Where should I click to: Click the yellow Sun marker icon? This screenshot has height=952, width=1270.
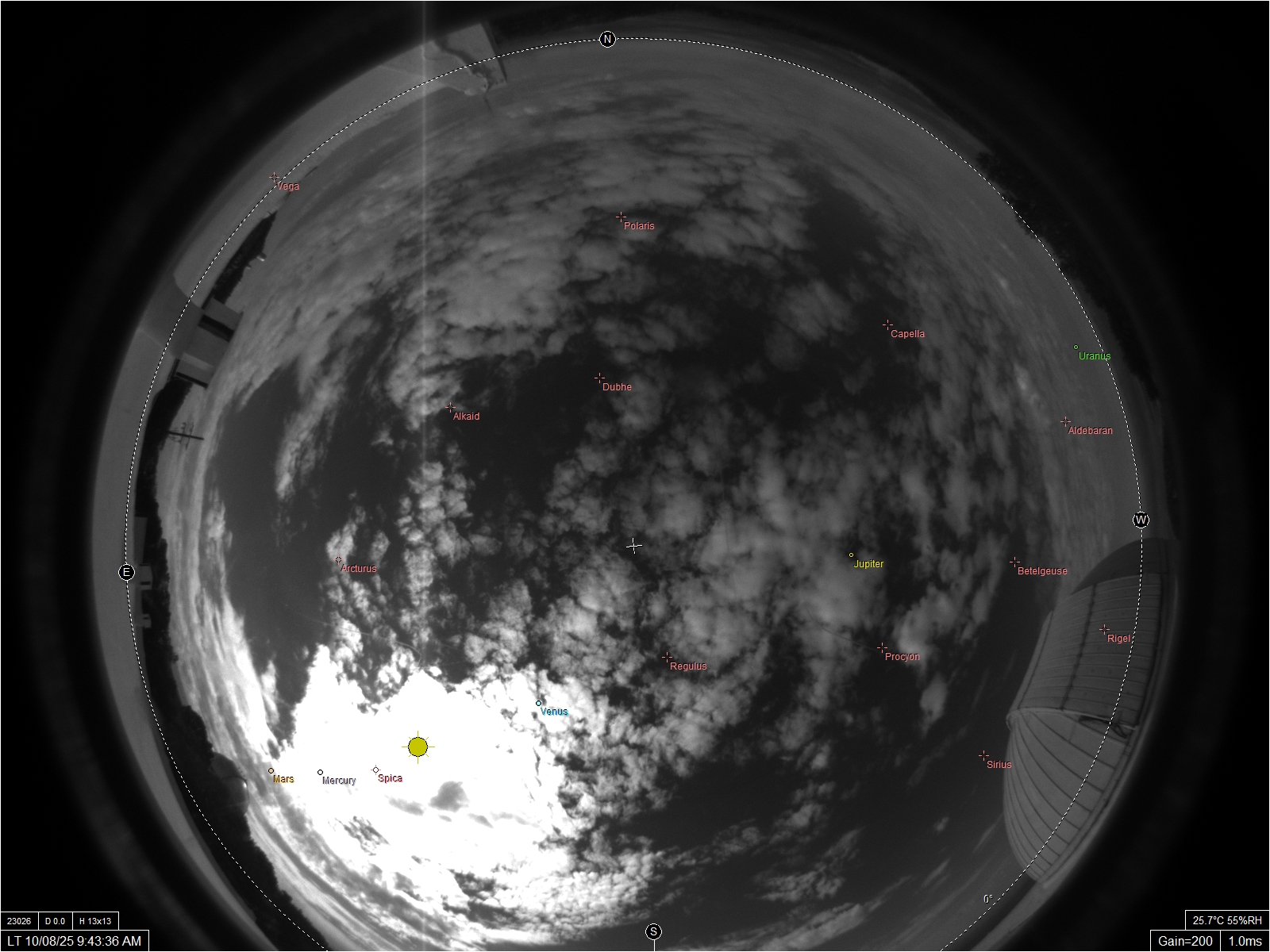coord(418,747)
